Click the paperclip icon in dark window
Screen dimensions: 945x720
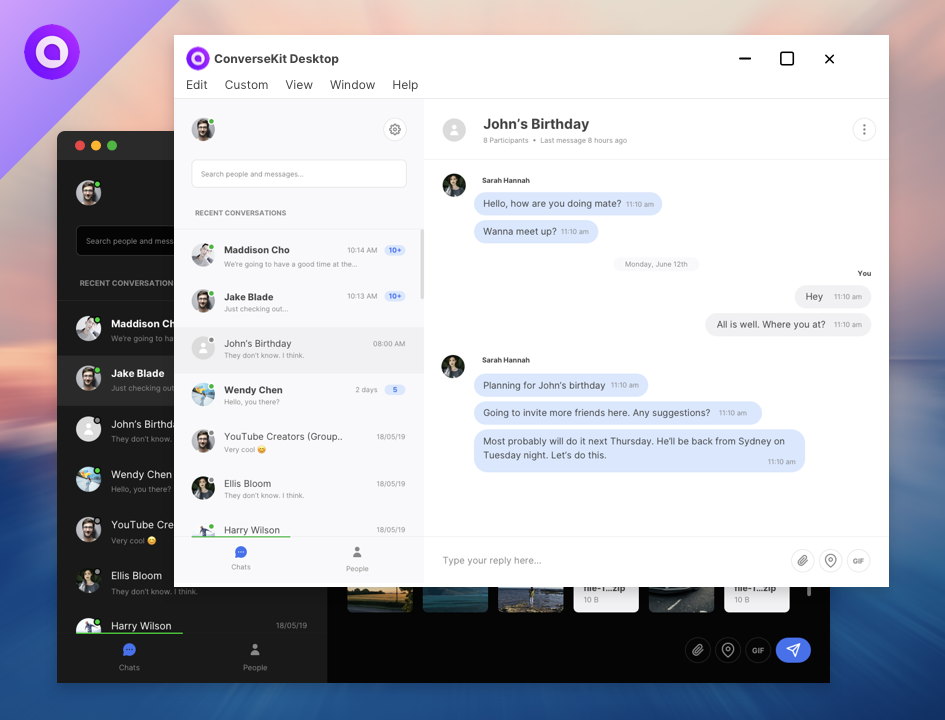(x=698, y=650)
